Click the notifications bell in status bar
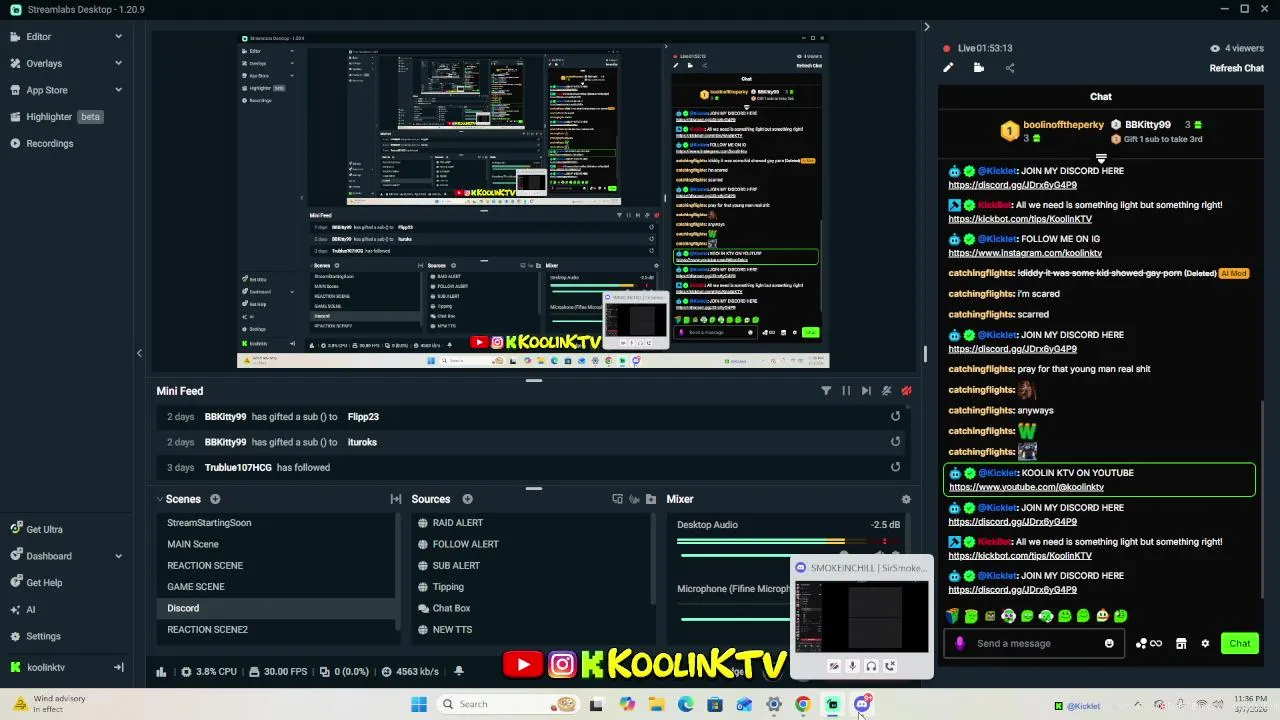This screenshot has height=720, width=1280. coord(459,672)
